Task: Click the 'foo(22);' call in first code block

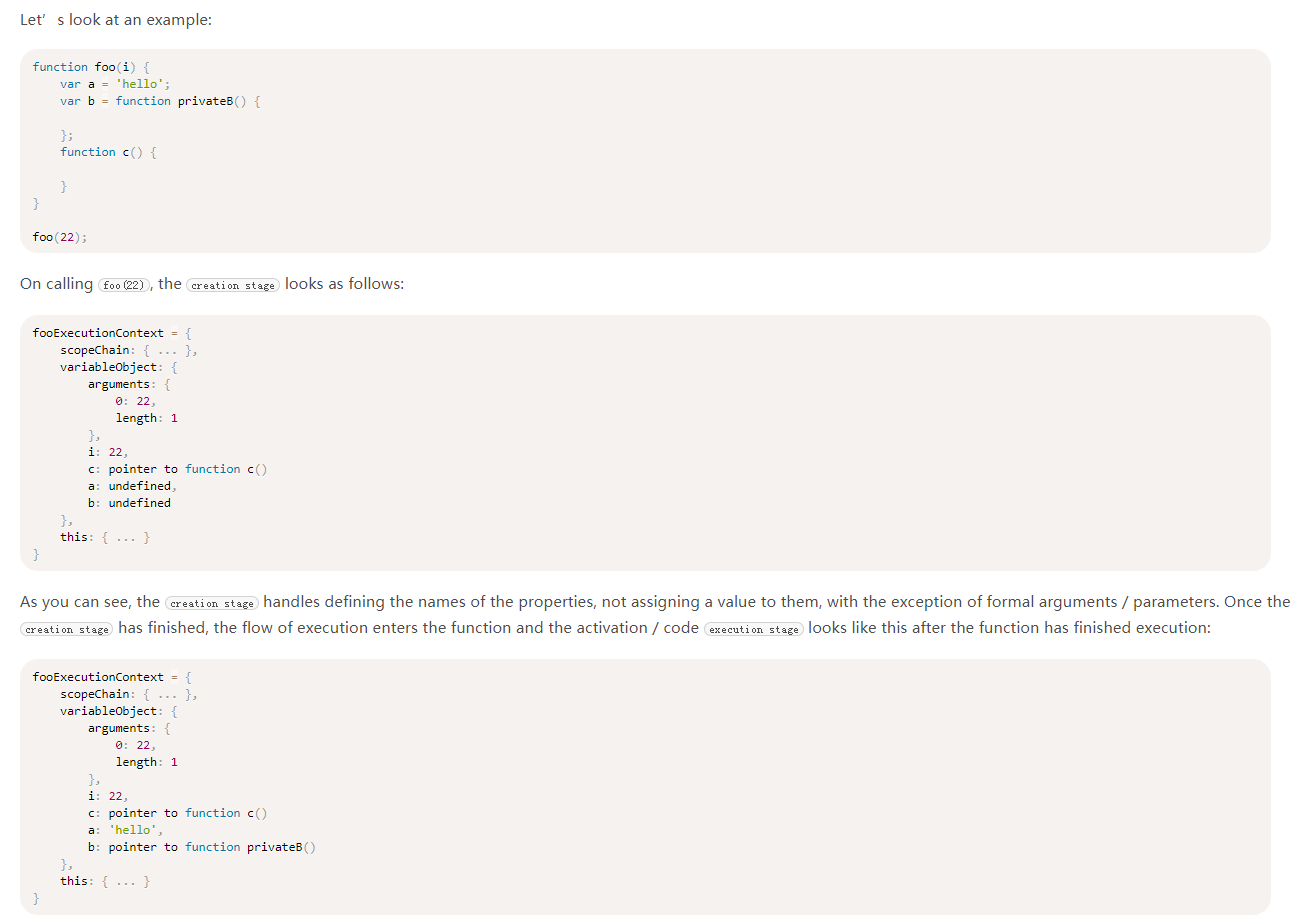Action: click(60, 237)
